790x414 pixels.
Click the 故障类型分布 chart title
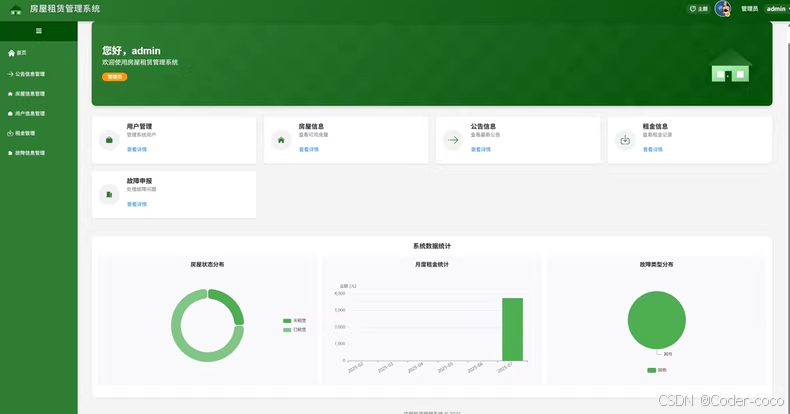click(x=656, y=264)
